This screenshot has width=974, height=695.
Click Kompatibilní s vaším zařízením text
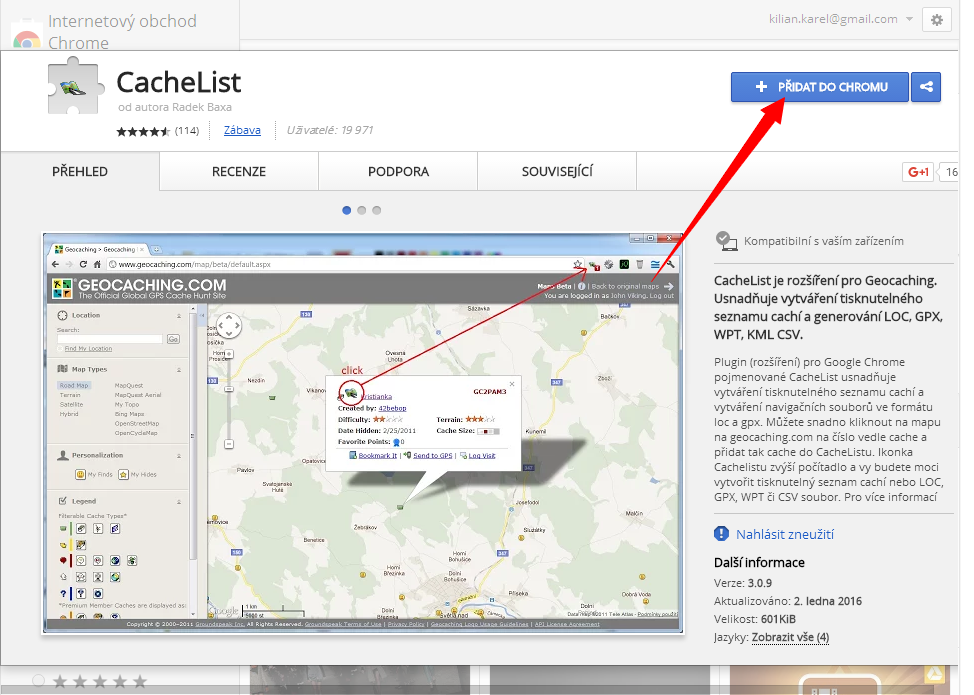pos(824,241)
